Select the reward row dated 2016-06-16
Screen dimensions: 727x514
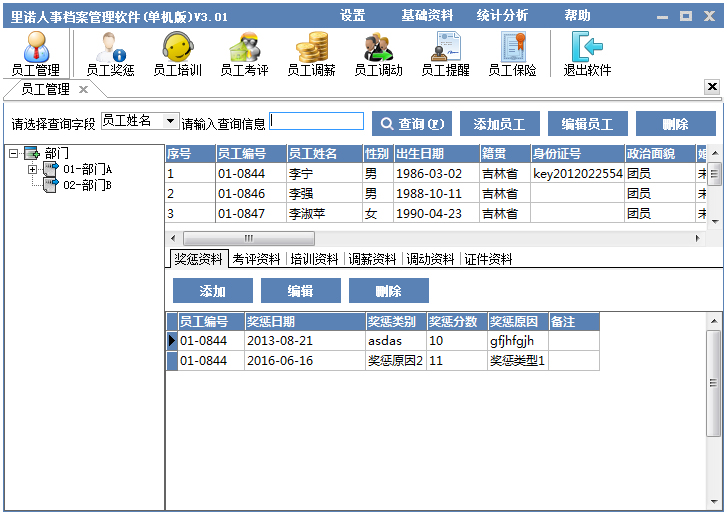click(x=383, y=361)
